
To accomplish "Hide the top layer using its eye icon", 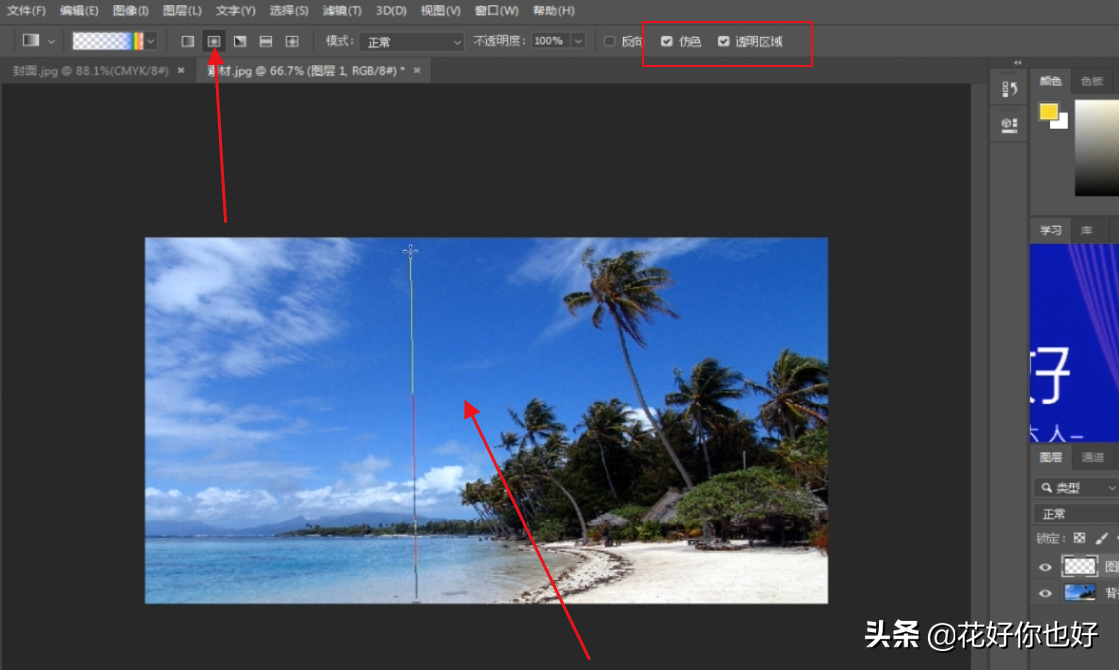I will (x=1045, y=567).
